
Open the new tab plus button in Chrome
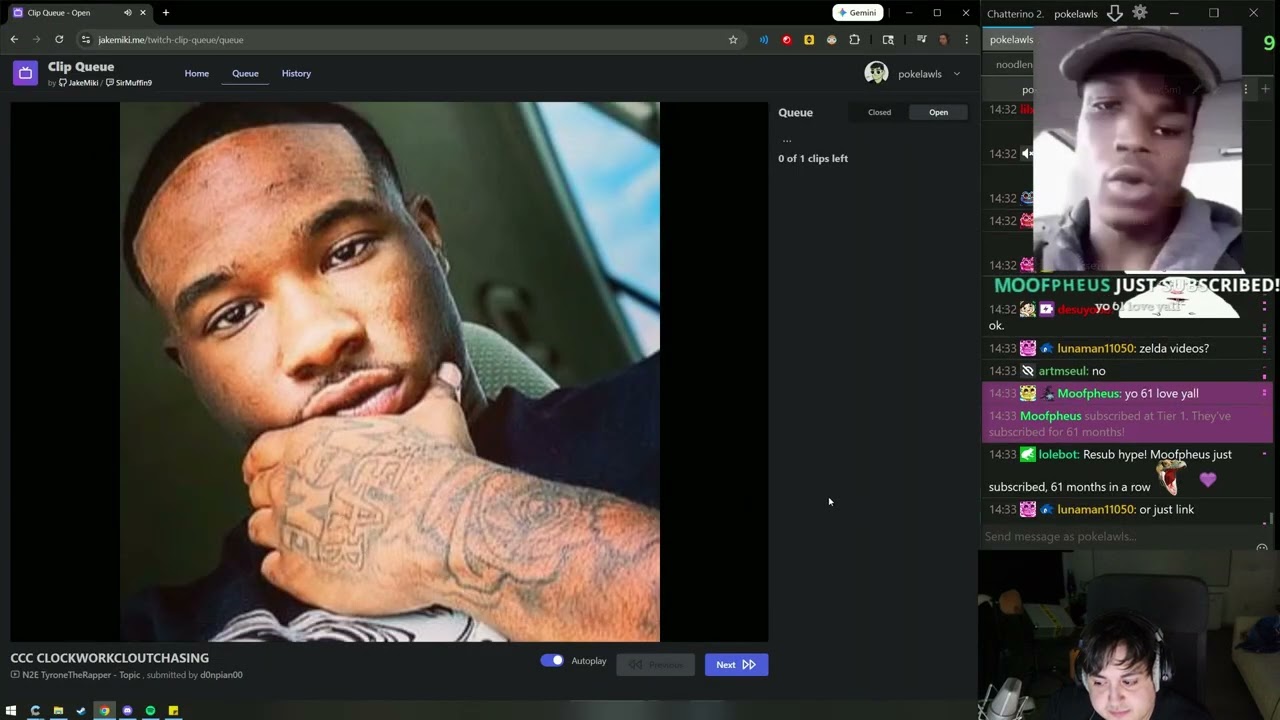pos(166,13)
